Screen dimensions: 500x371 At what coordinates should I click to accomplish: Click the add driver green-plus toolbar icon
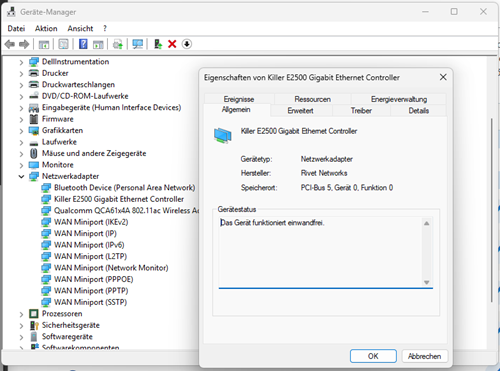(158, 44)
